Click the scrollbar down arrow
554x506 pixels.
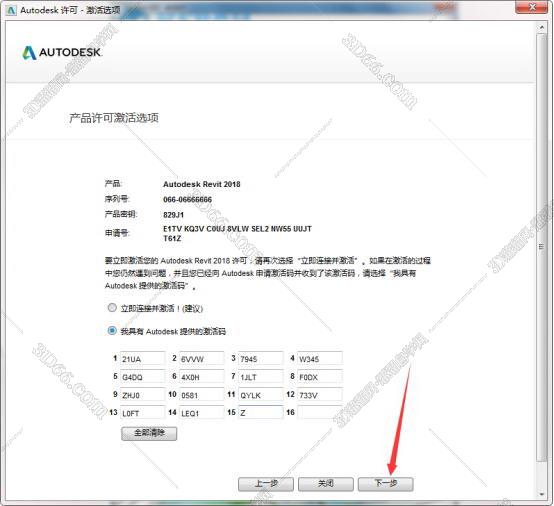click(541, 494)
